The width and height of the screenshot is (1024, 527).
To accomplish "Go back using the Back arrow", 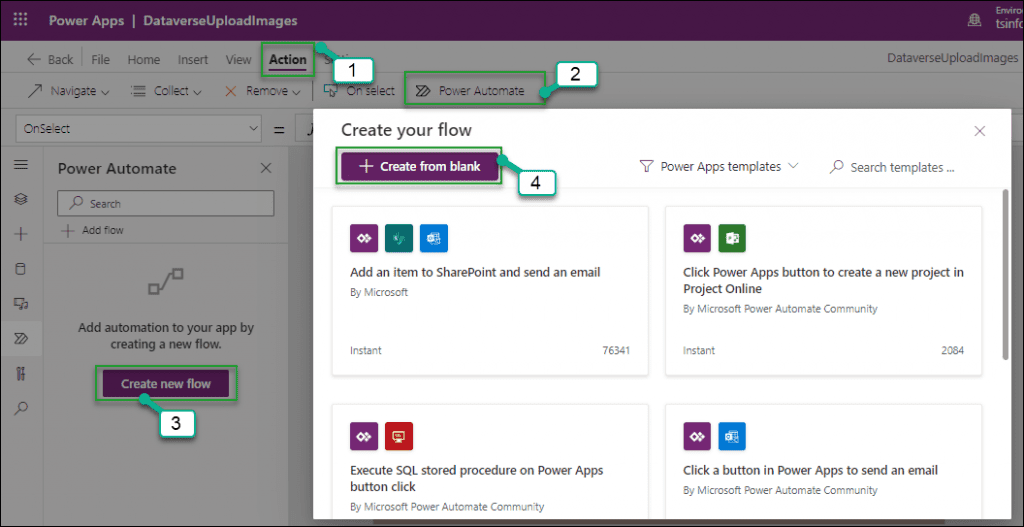I will click(x=50, y=59).
